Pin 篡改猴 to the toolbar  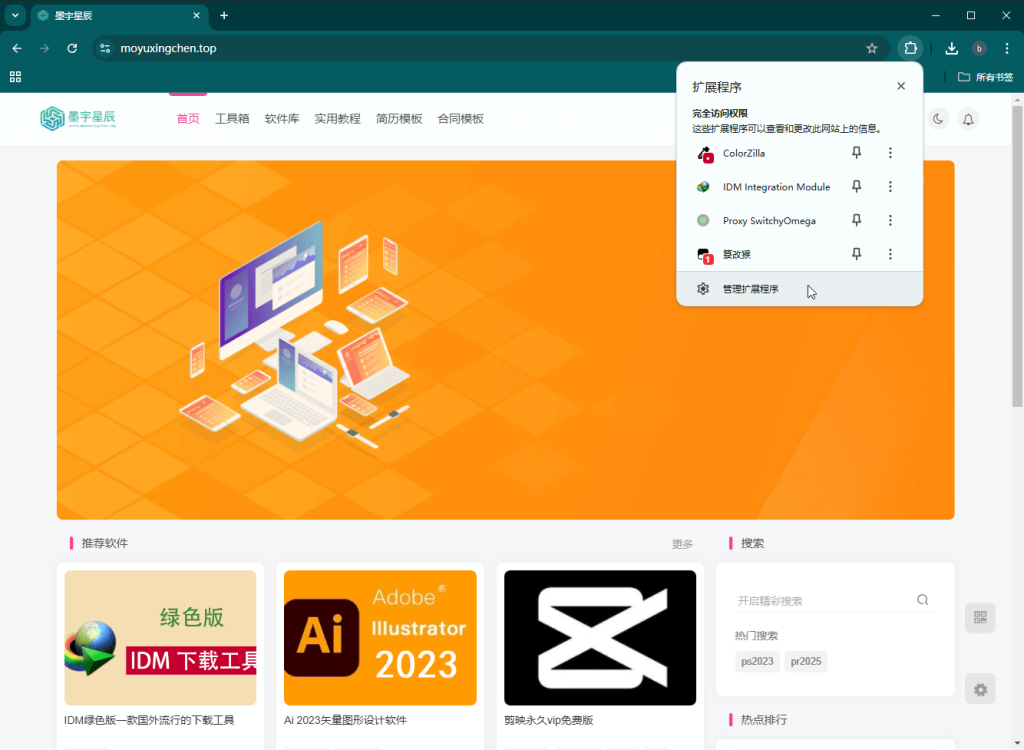(x=856, y=254)
